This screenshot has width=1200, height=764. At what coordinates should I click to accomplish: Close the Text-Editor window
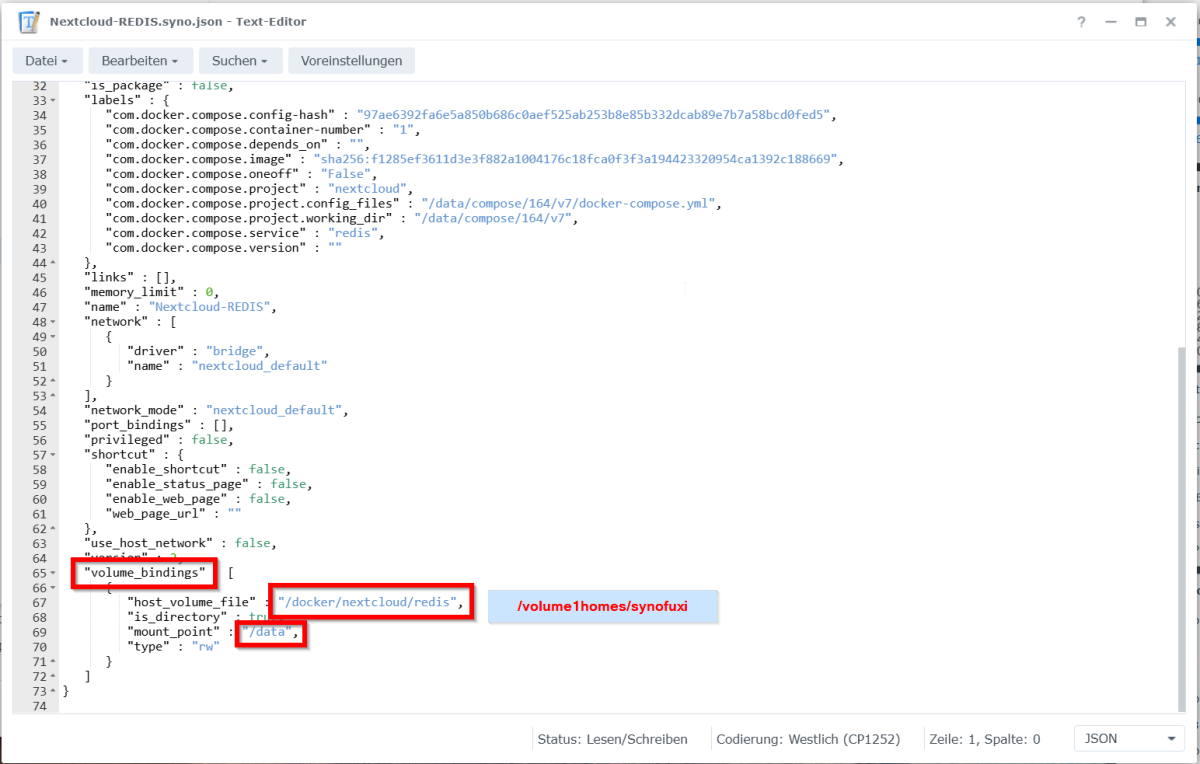point(1170,22)
